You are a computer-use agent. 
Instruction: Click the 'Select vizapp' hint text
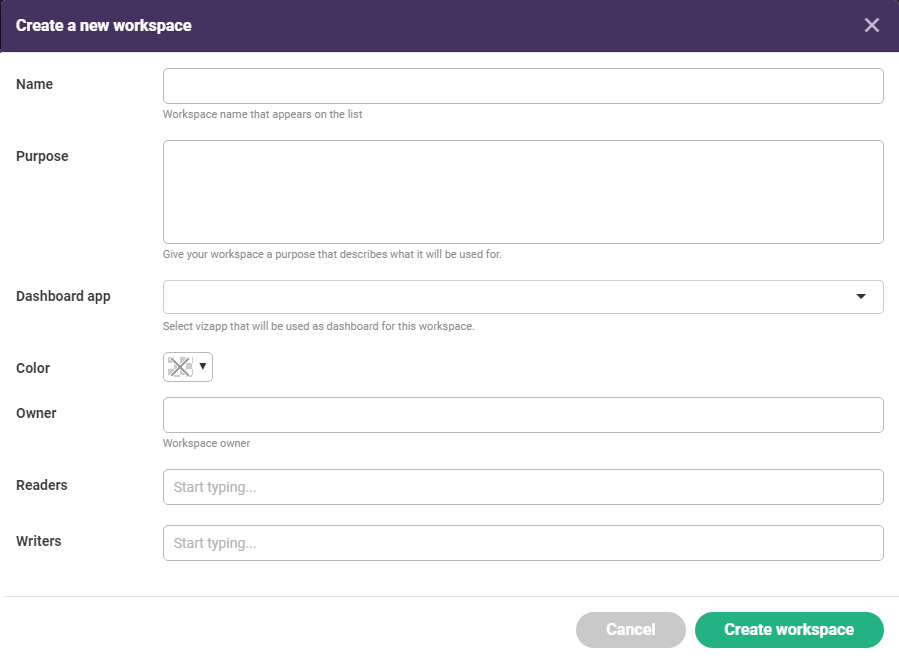click(318, 326)
